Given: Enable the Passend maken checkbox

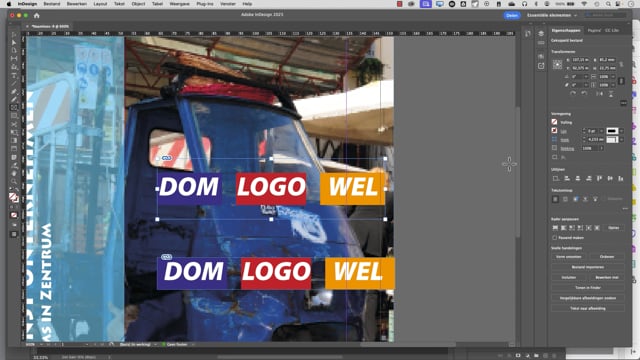Looking at the screenshot, I should click(x=555, y=238).
